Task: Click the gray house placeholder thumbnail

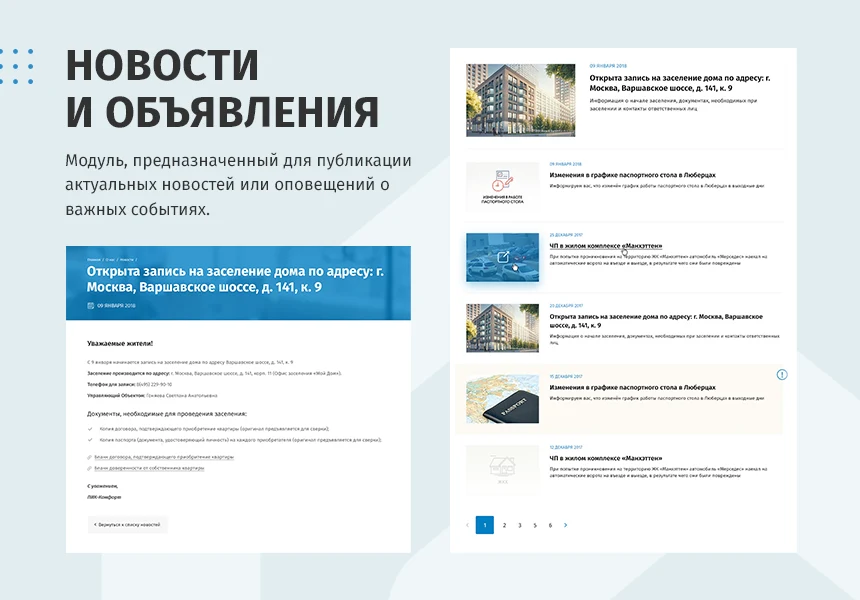Action: click(x=502, y=469)
